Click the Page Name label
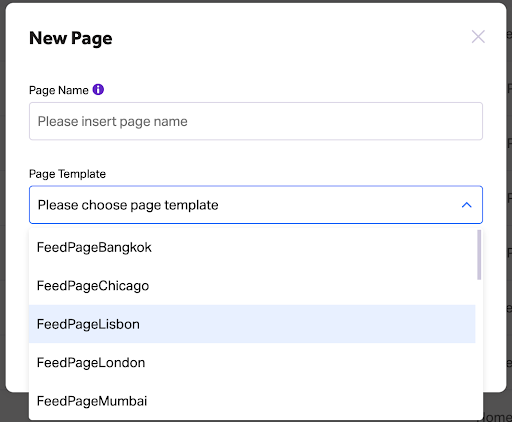The image size is (512, 422). click(x=59, y=90)
